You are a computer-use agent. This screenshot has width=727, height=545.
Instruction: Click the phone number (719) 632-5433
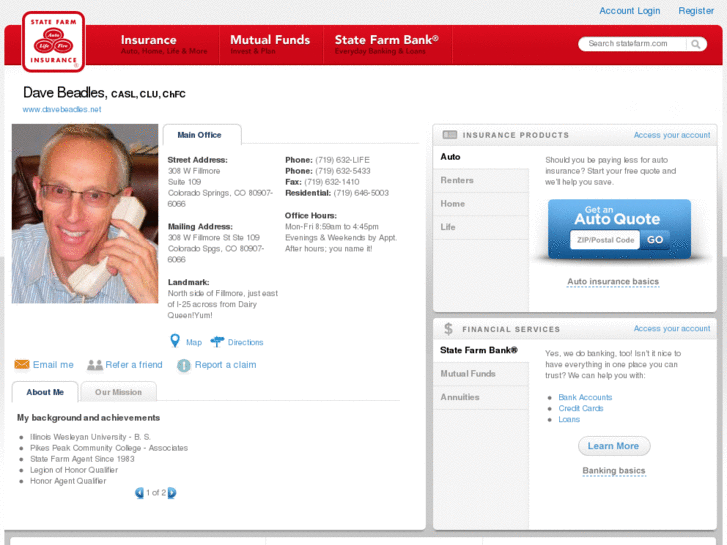click(343, 171)
